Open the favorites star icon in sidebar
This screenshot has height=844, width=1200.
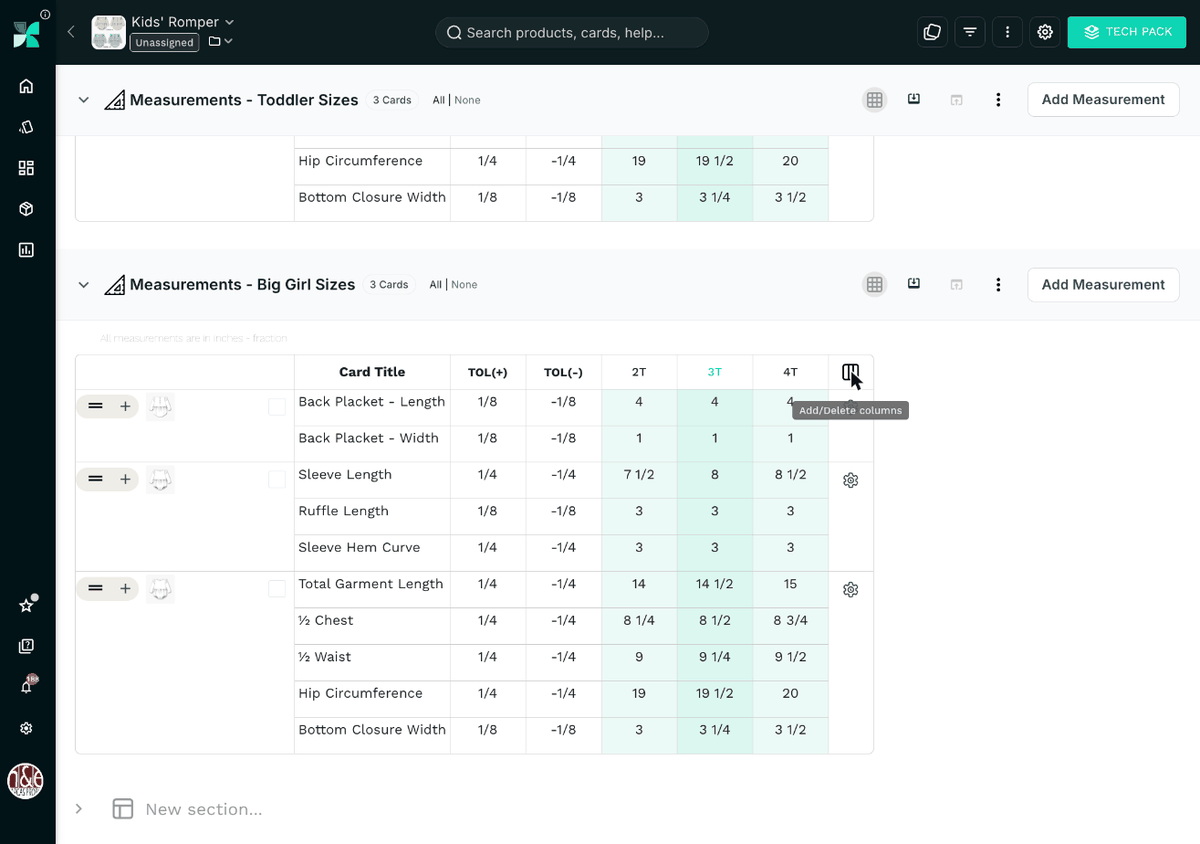pos(27,605)
